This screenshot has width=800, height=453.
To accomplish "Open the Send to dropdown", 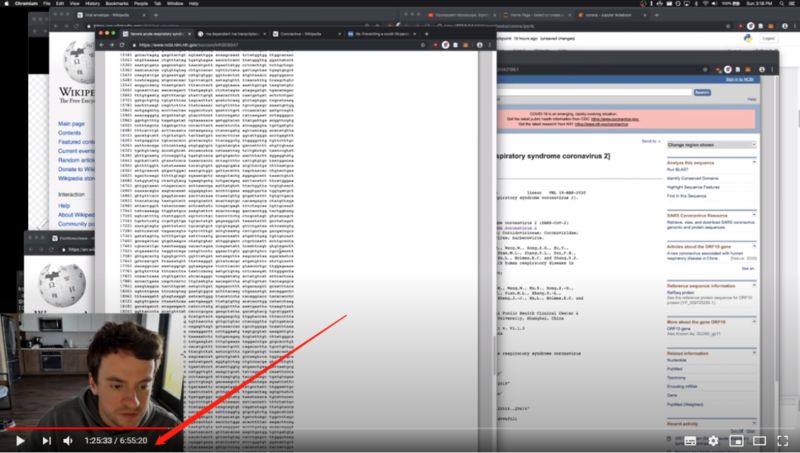I will (651, 141).
